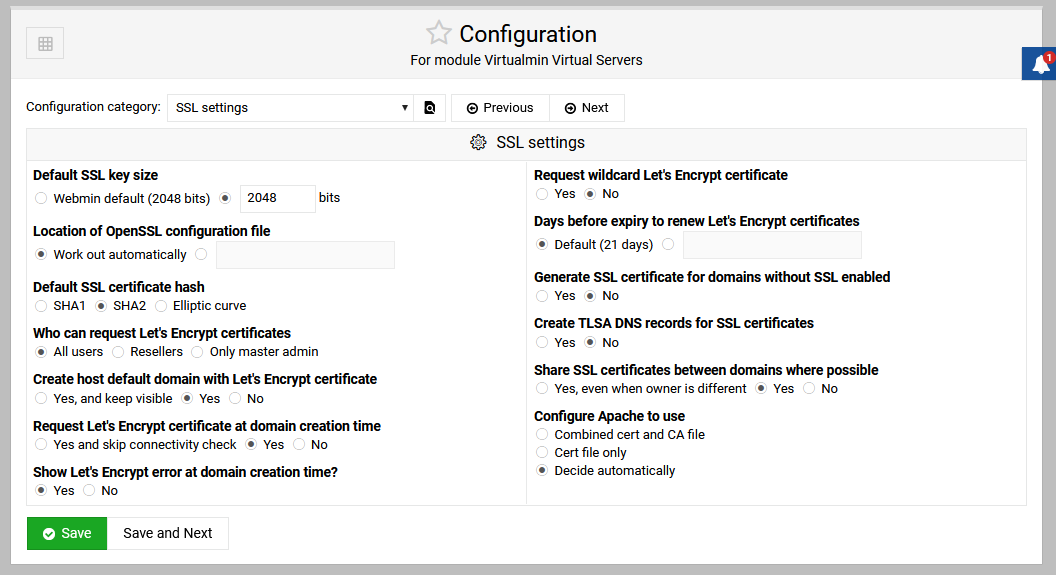Click the custom renewal days input field

pos(772,245)
